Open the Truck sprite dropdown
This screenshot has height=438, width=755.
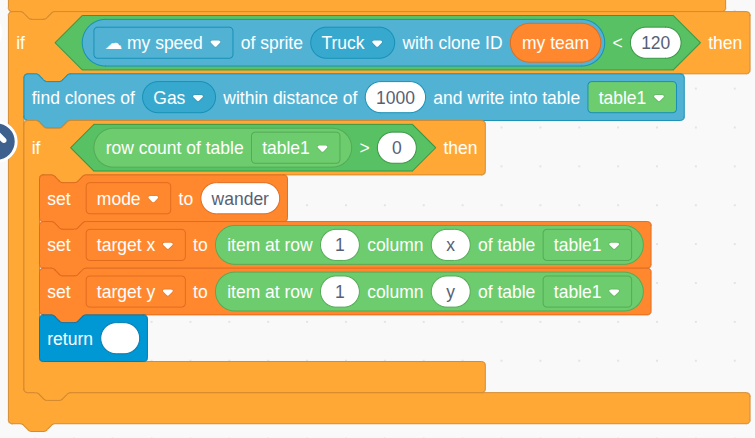pyautogui.click(x=352, y=43)
